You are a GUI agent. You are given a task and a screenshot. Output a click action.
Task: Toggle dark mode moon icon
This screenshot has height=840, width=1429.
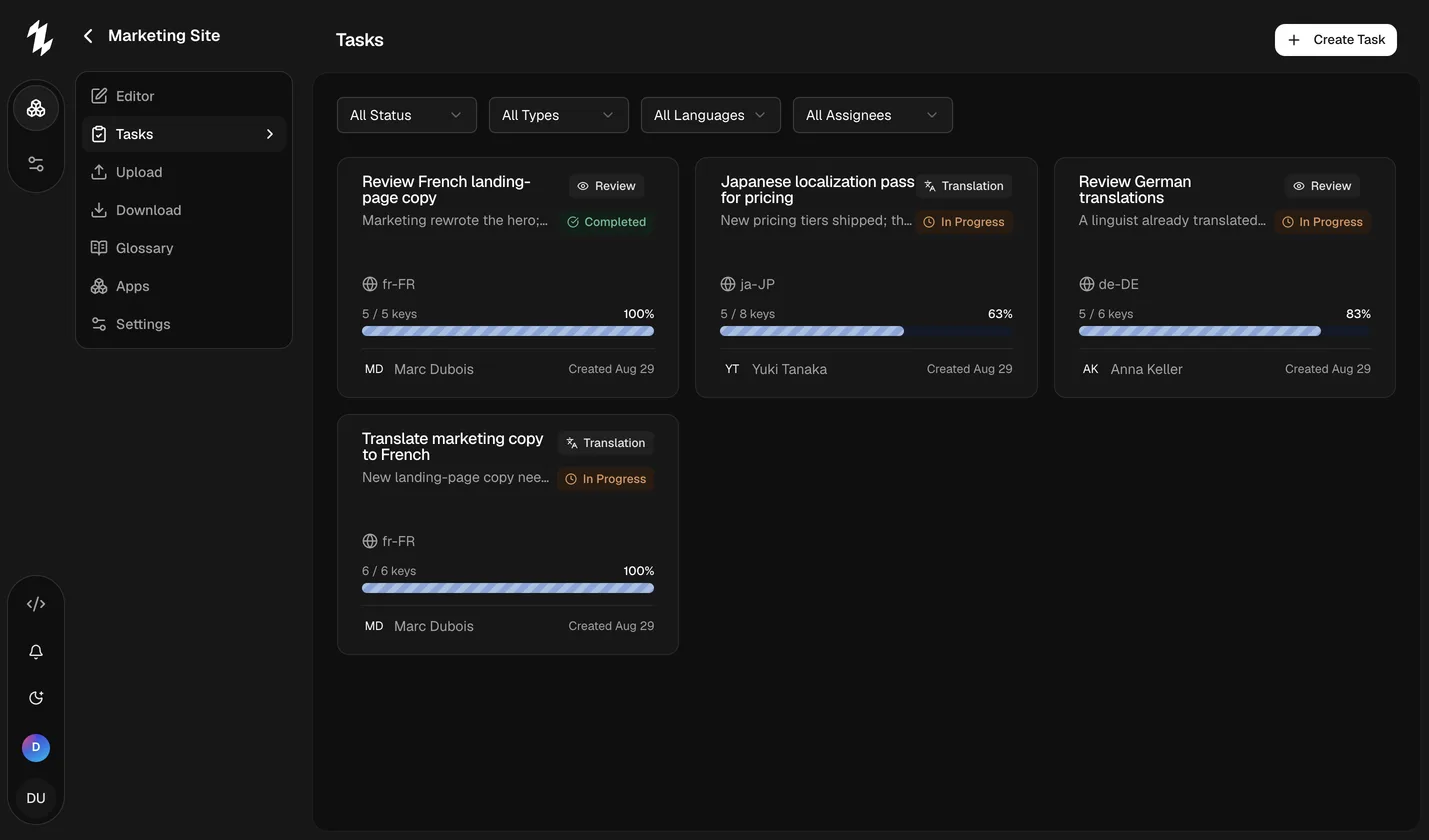point(36,698)
